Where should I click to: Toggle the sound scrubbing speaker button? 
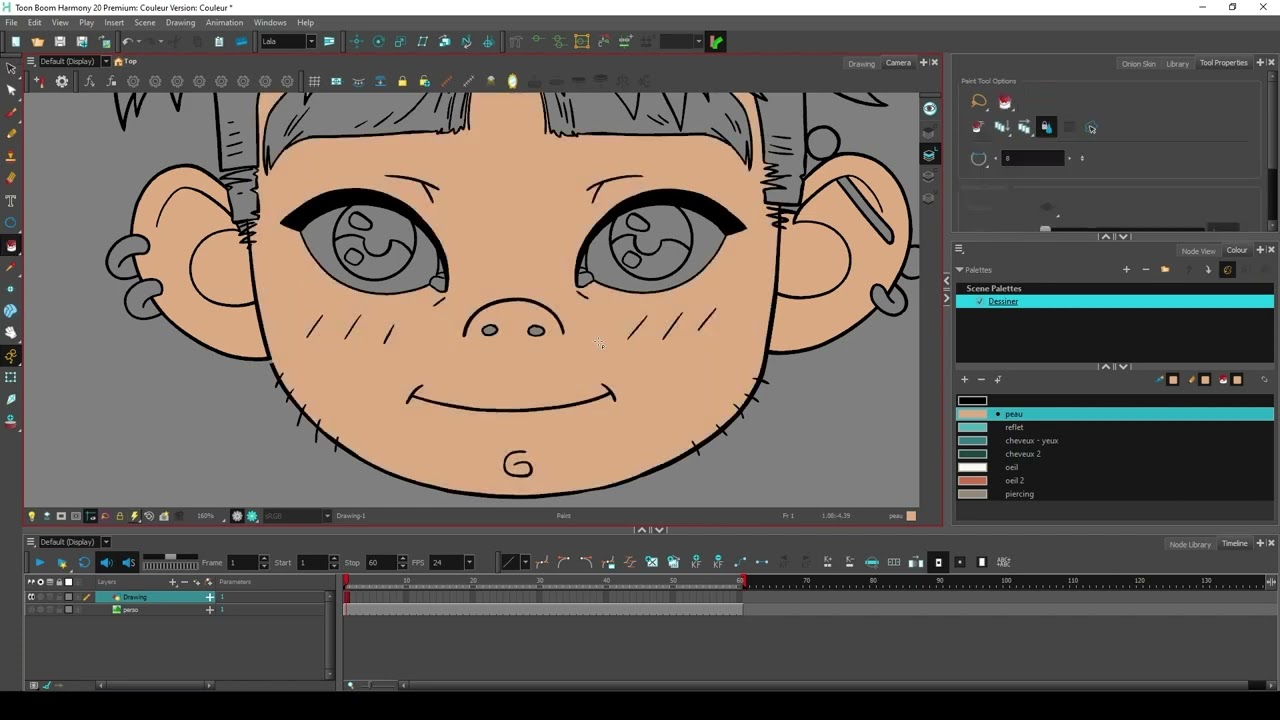(x=128, y=562)
